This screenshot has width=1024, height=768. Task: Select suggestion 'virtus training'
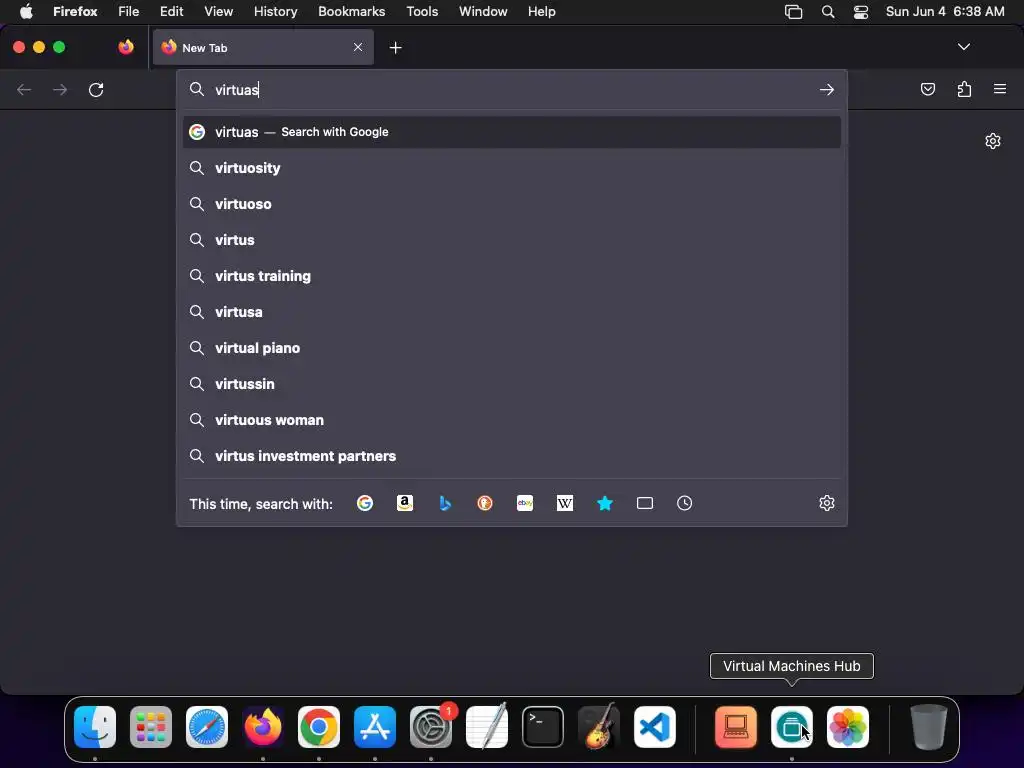click(511, 276)
